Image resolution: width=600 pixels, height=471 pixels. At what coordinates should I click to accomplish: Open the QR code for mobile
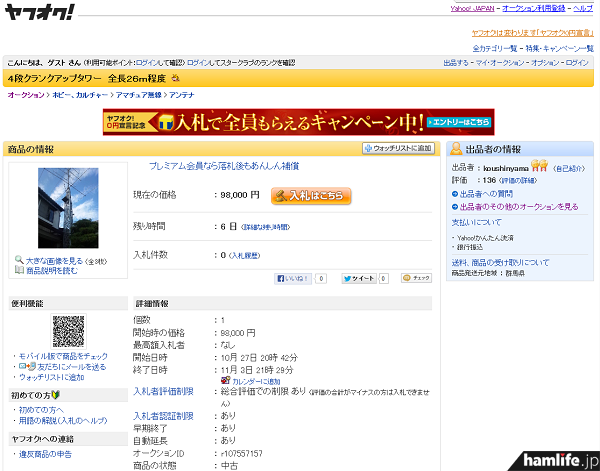(68, 331)
